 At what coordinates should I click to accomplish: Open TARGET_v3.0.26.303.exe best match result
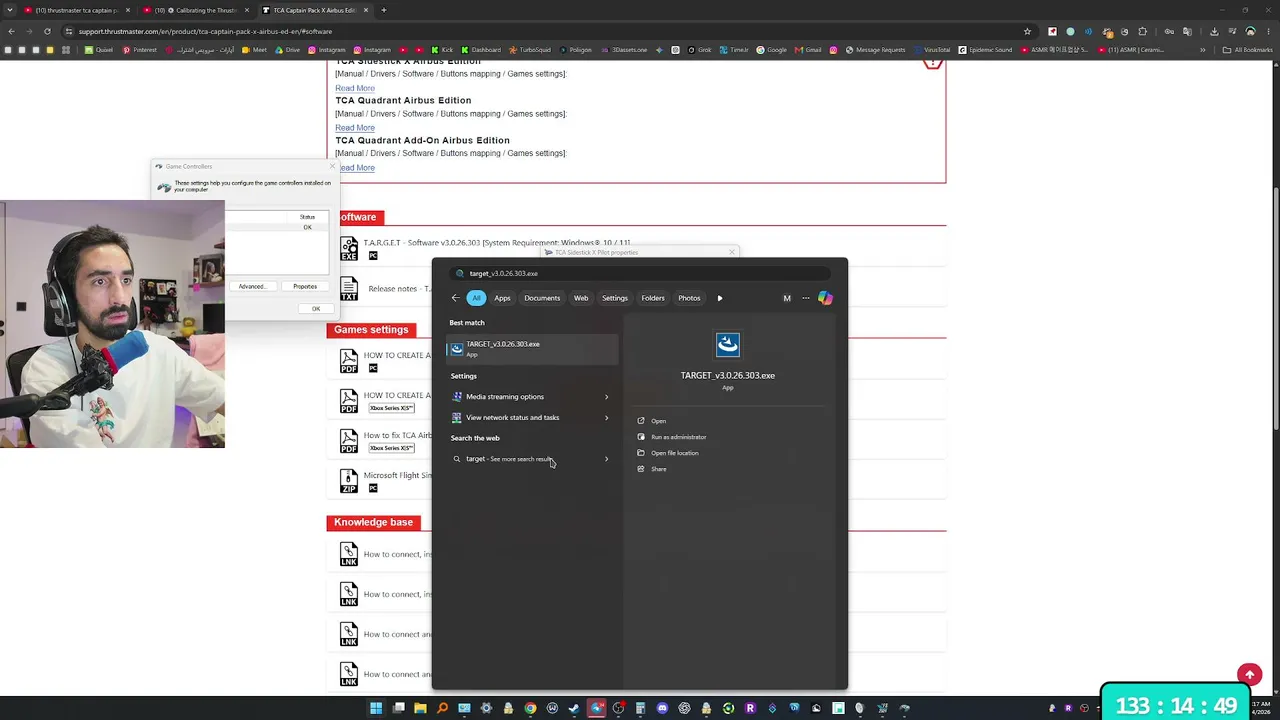click(x=532, y=348)
